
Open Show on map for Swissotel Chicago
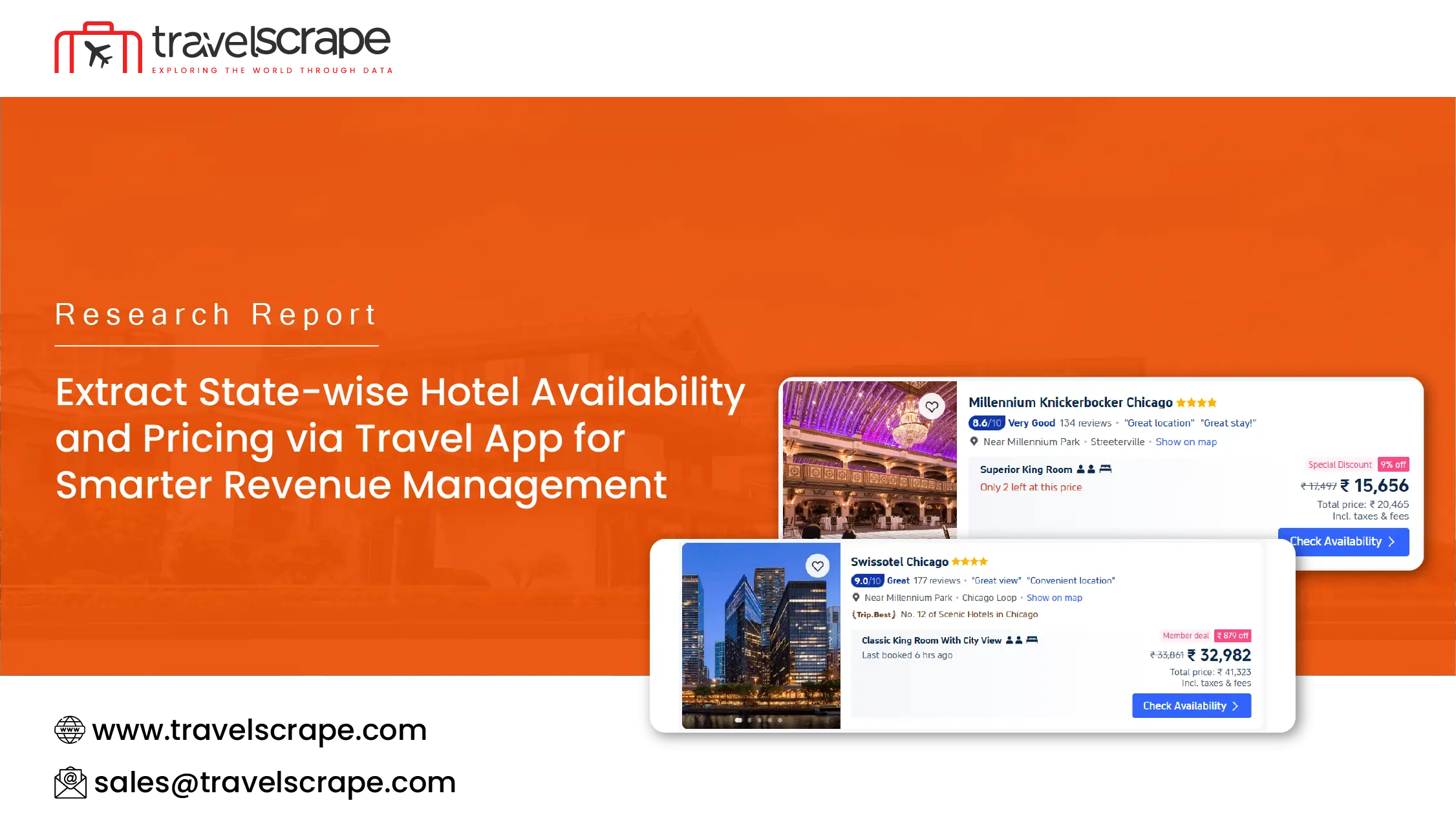tap(1054, 598)
